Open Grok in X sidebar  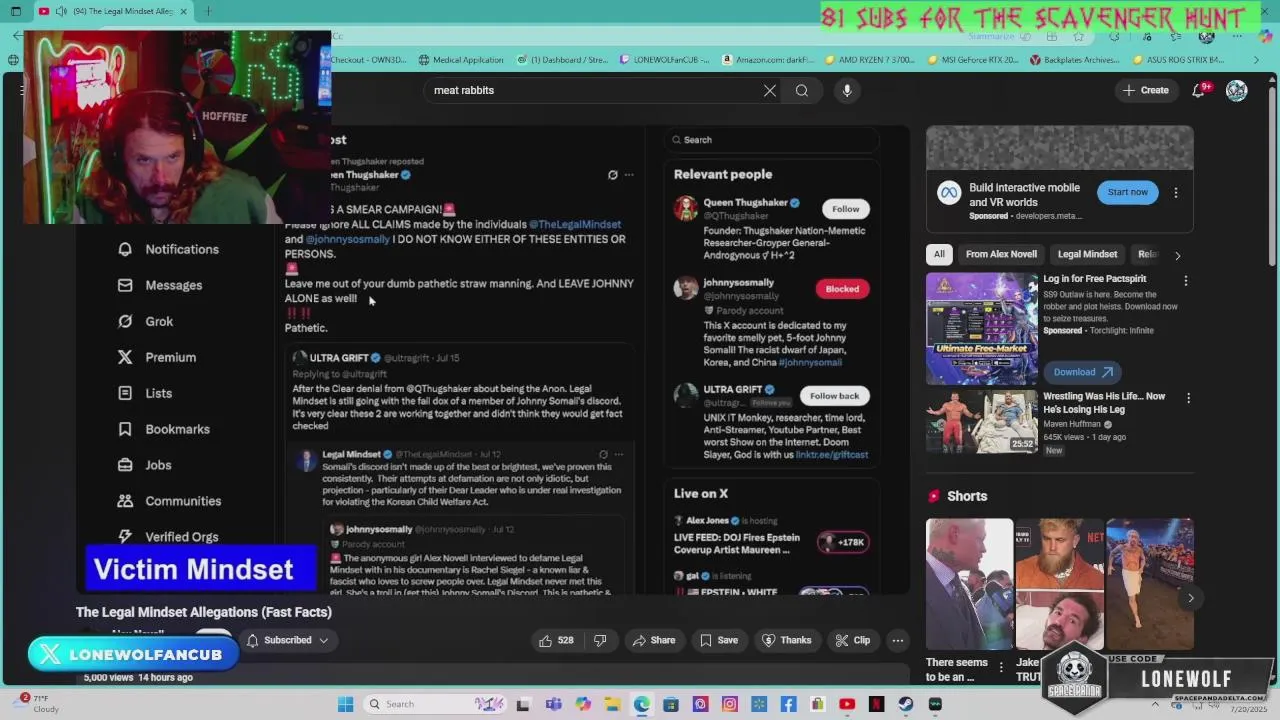pos(145,321)
